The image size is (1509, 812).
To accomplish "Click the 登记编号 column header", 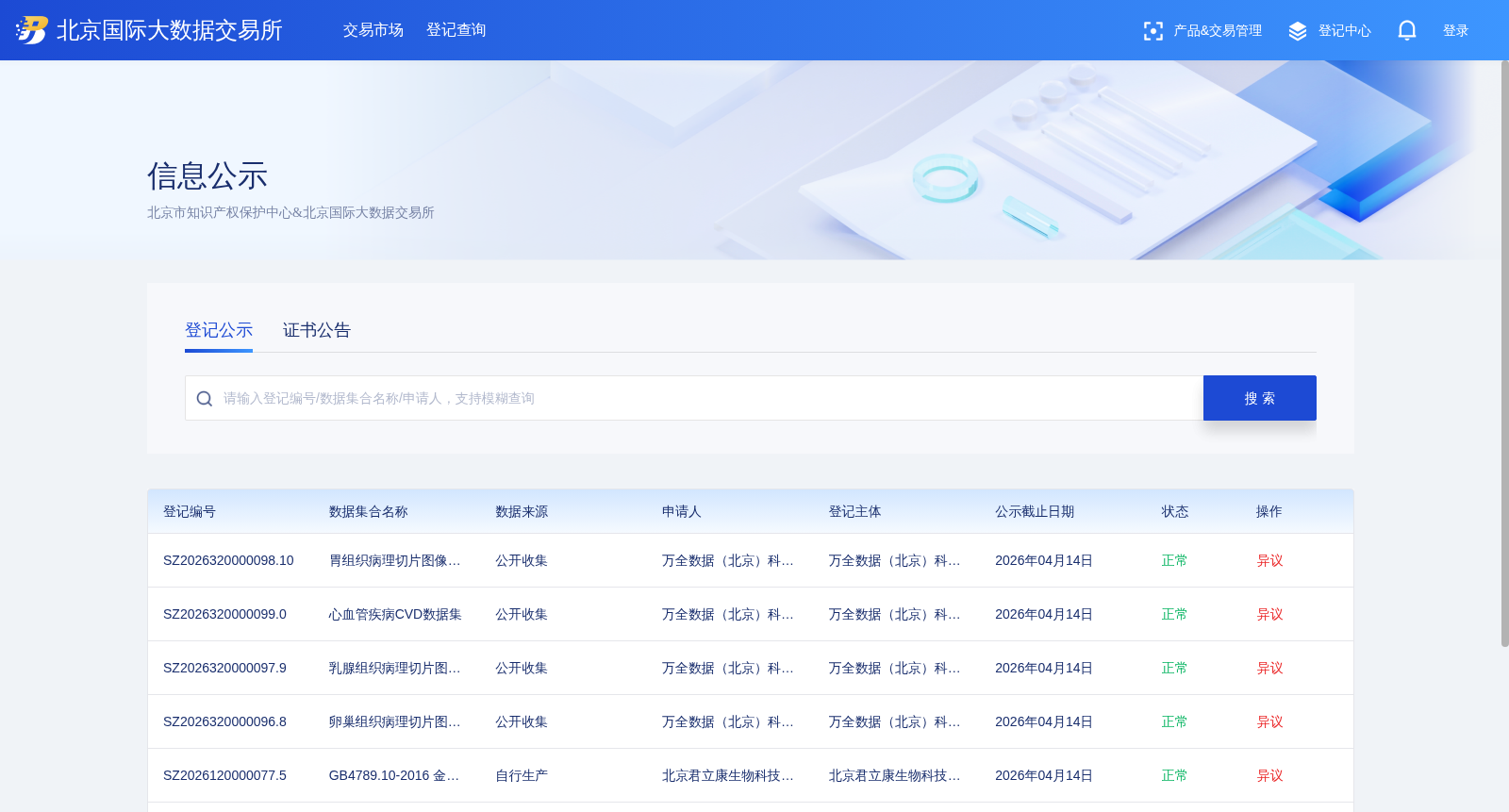I will point(190,511).
